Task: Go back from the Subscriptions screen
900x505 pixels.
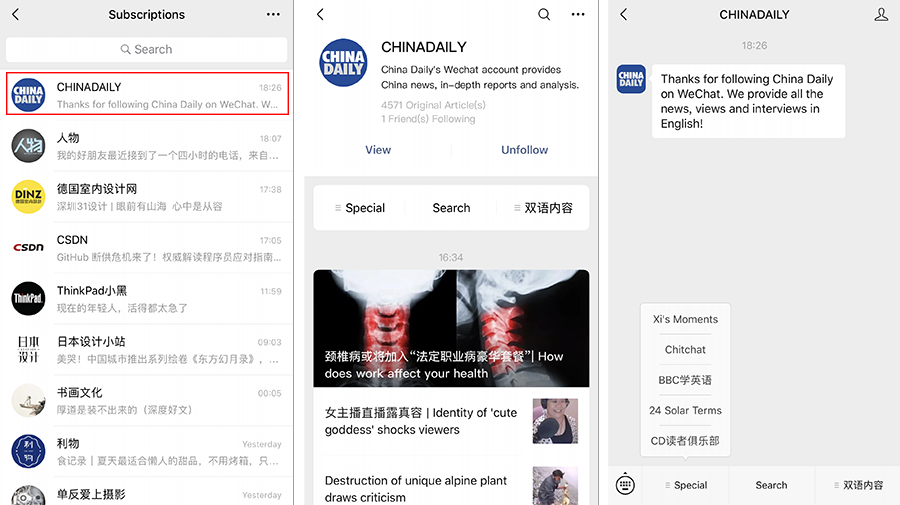Action: click(x=15, y=14)
